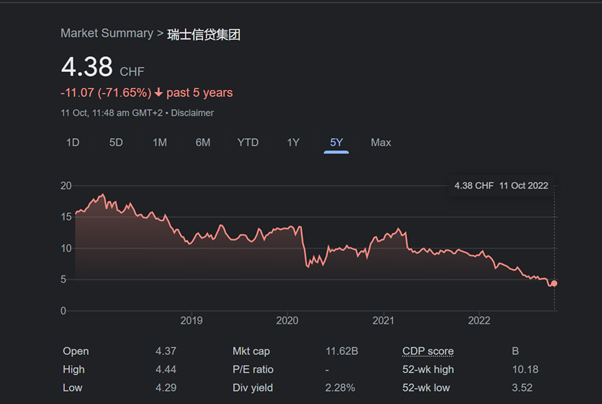The width and height of the screenshot is (602, 404).
Task: Click the 52-wk low label
Action: (x=426, y=388)
